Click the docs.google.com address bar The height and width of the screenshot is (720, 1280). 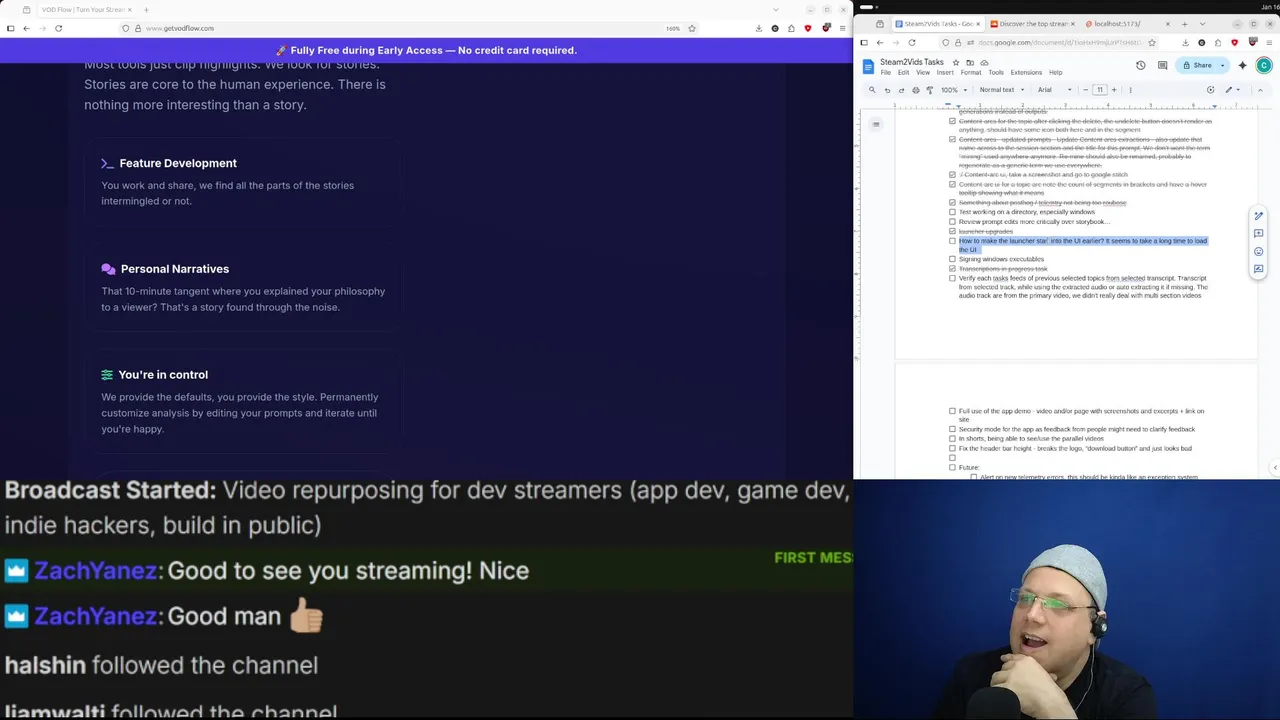1050,42
